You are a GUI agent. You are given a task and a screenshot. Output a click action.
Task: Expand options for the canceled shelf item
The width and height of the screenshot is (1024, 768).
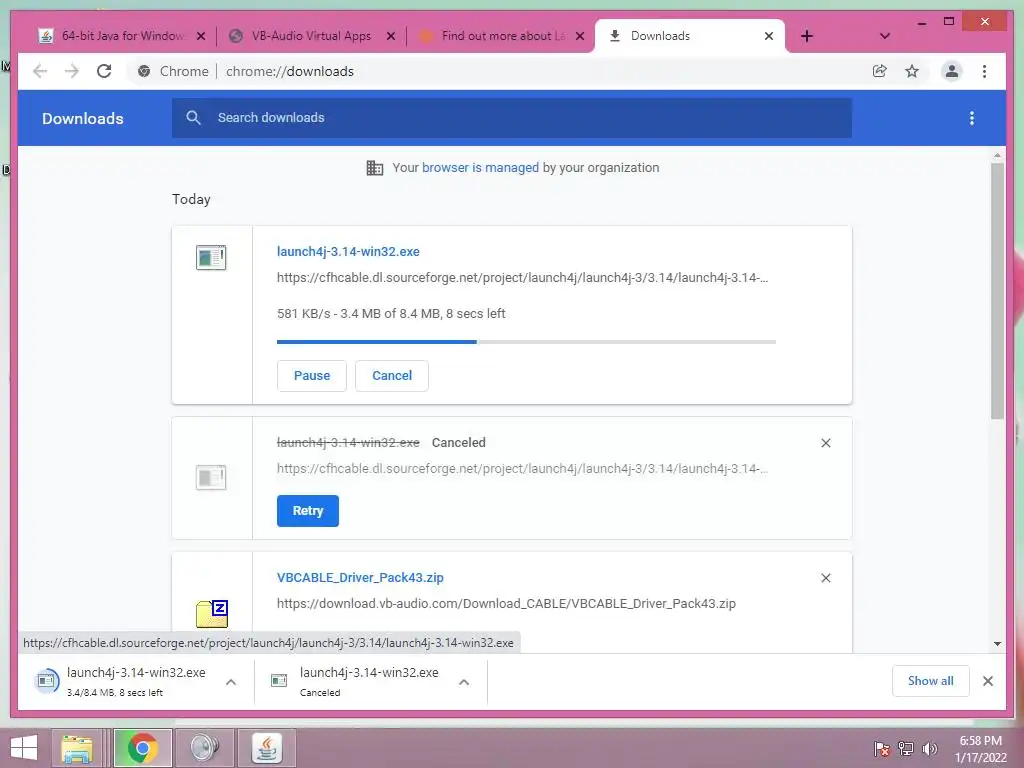tap(464, 682)
